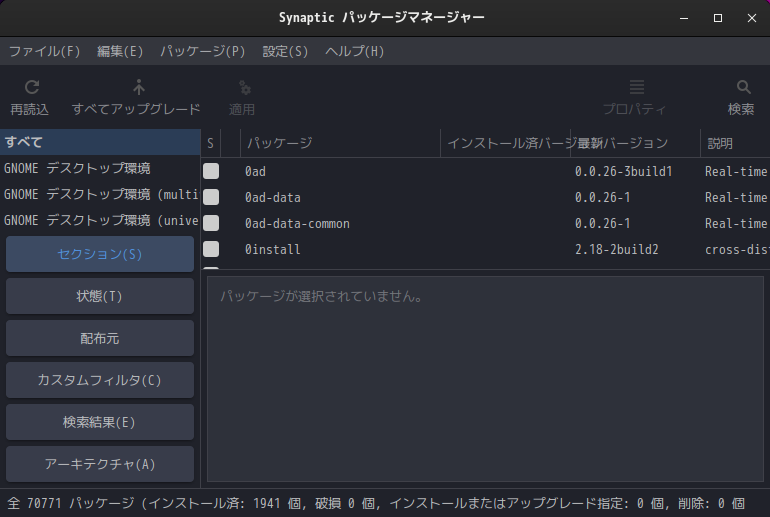Image resolution: width=770 pixels, height=517 pixels.
Task: Click the status bar package count text
Action: coord(376,503)
